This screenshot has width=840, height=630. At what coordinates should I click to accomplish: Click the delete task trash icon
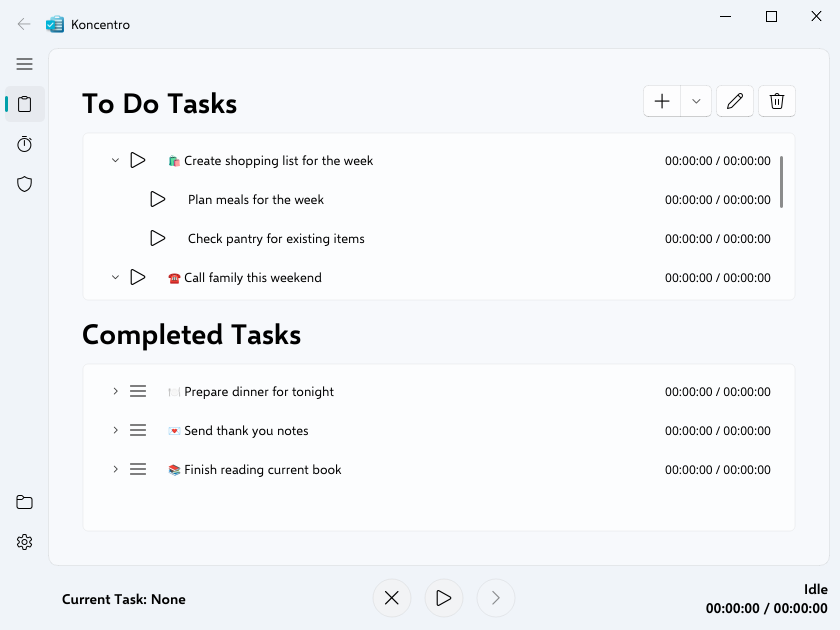(777, 101)
